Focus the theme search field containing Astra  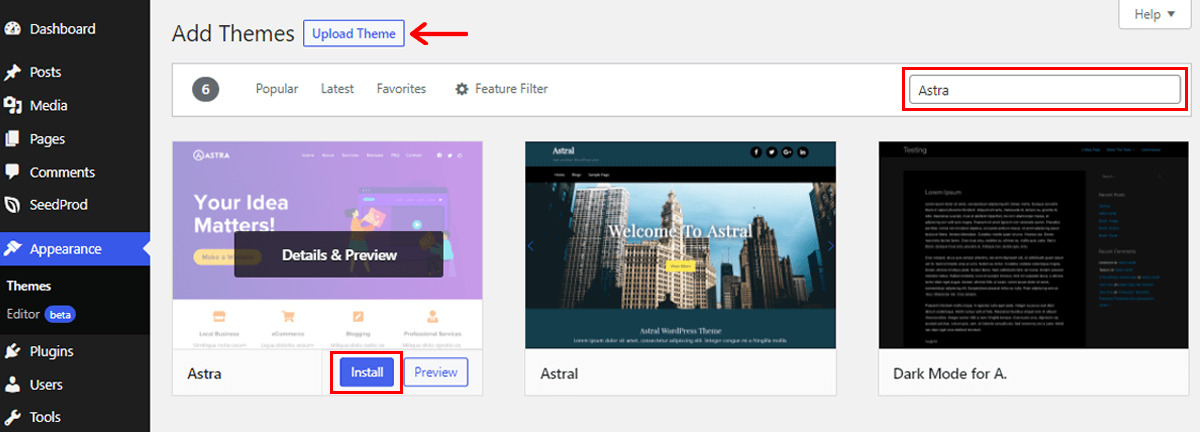(1044, 89)
